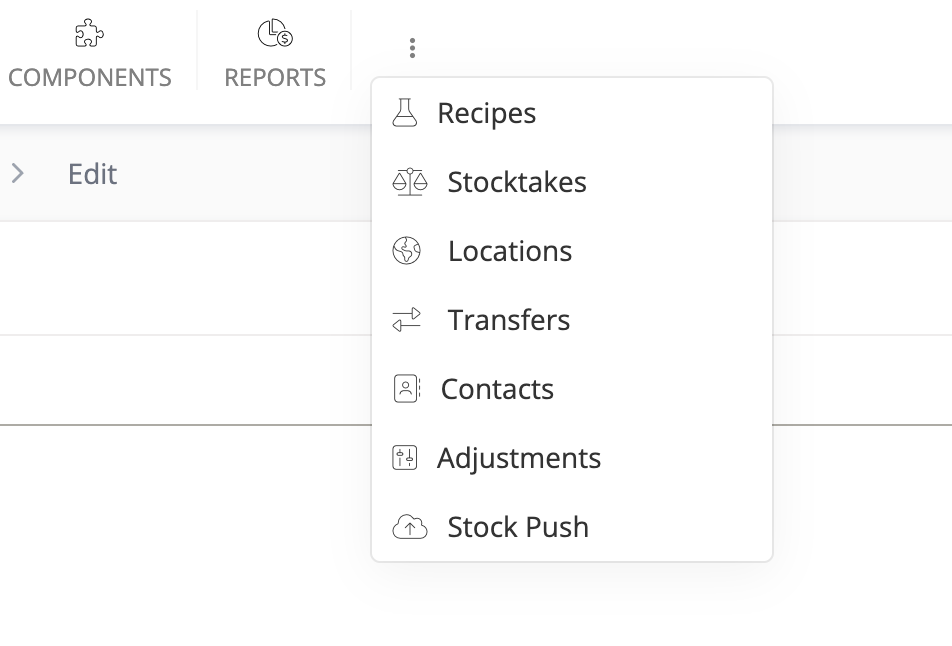Open the Contacts menu item
This screenshot has width=952, height=646.
pos(497,389)
